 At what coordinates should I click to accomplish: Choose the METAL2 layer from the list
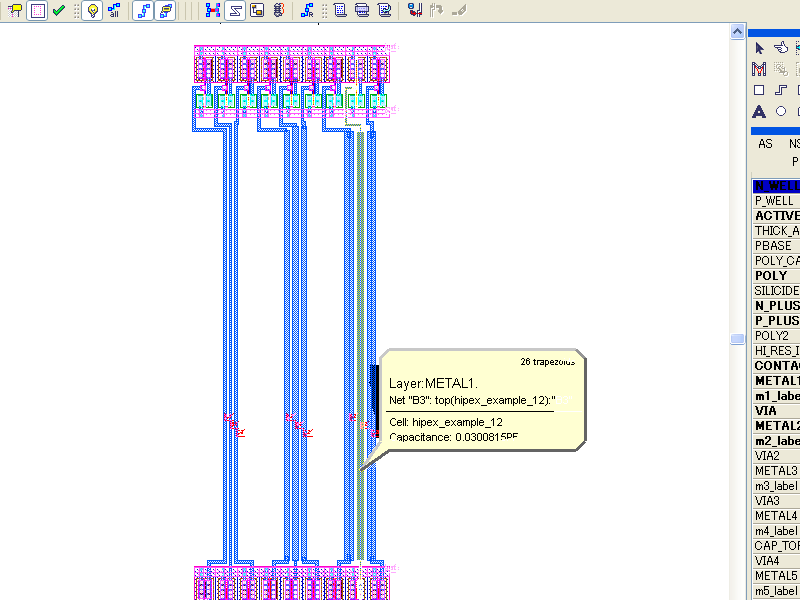(776, 426)
